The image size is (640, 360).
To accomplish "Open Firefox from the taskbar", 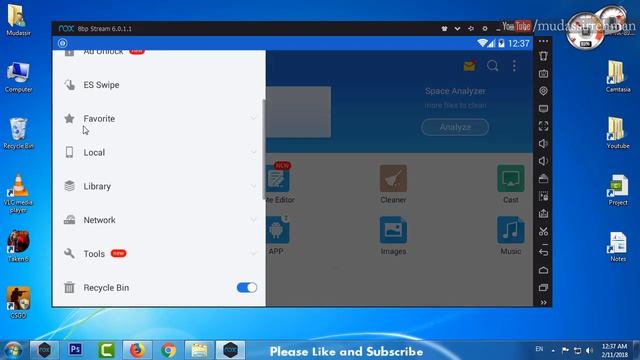I will coord(138,350).
